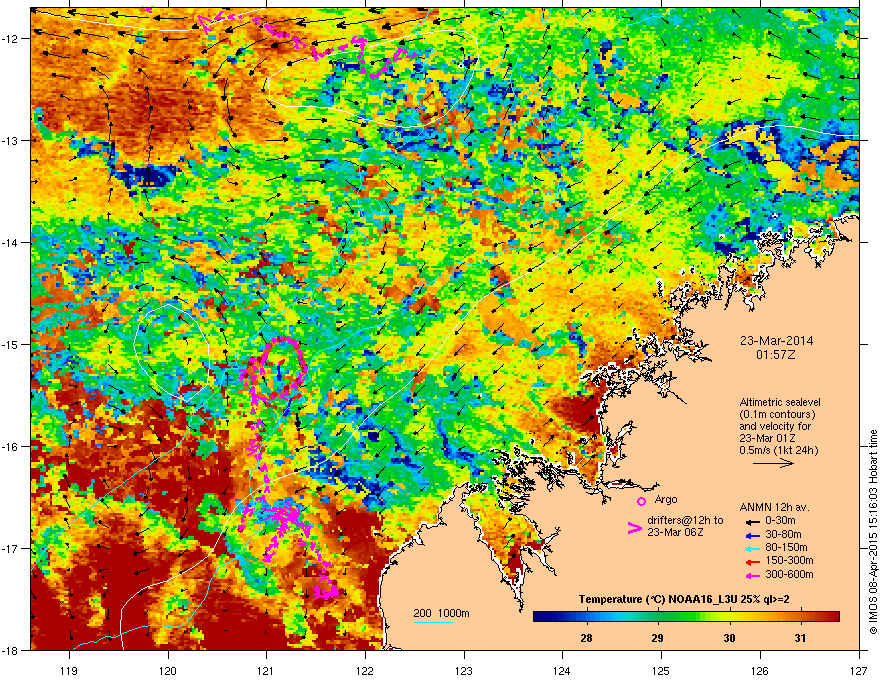Viewport: 880px width, 680px height.
Task: Click the cyan line under 200 1000m
Action: click(434, 622)
